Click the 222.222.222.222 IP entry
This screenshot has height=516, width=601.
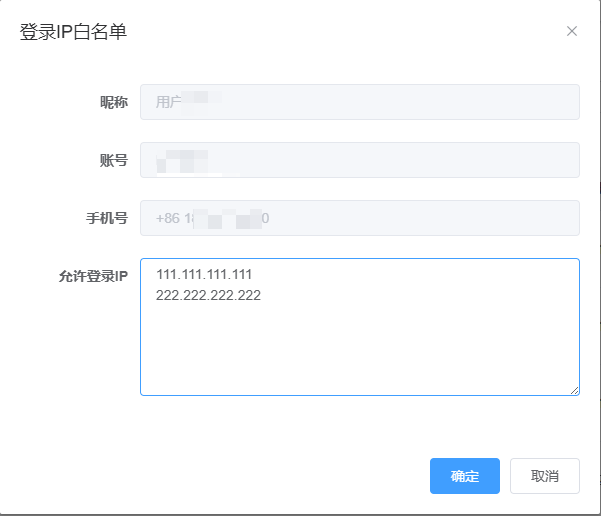(x=208, y=295)
